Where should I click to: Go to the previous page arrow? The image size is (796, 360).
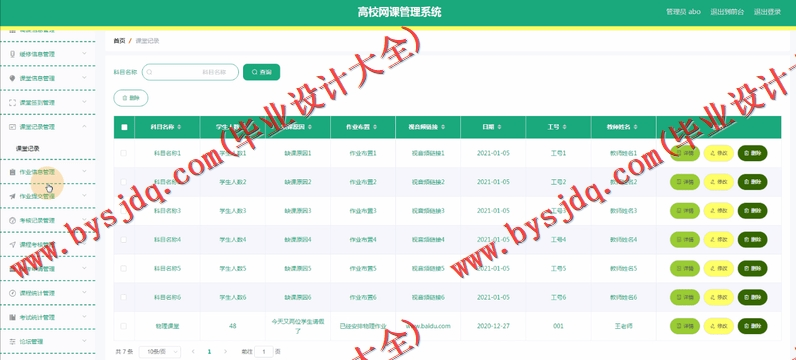193,351
